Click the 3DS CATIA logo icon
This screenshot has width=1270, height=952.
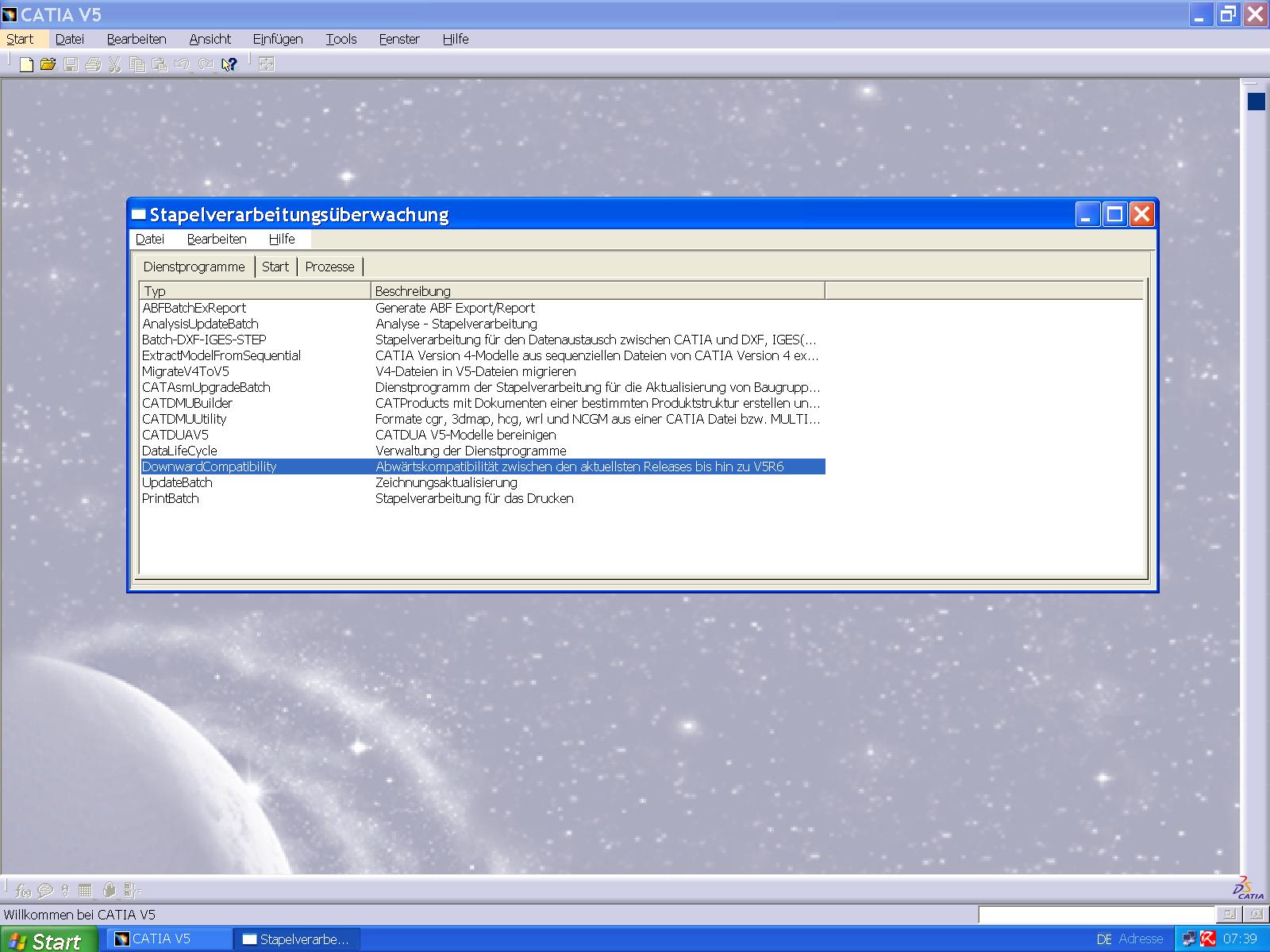pos(1249,889)
